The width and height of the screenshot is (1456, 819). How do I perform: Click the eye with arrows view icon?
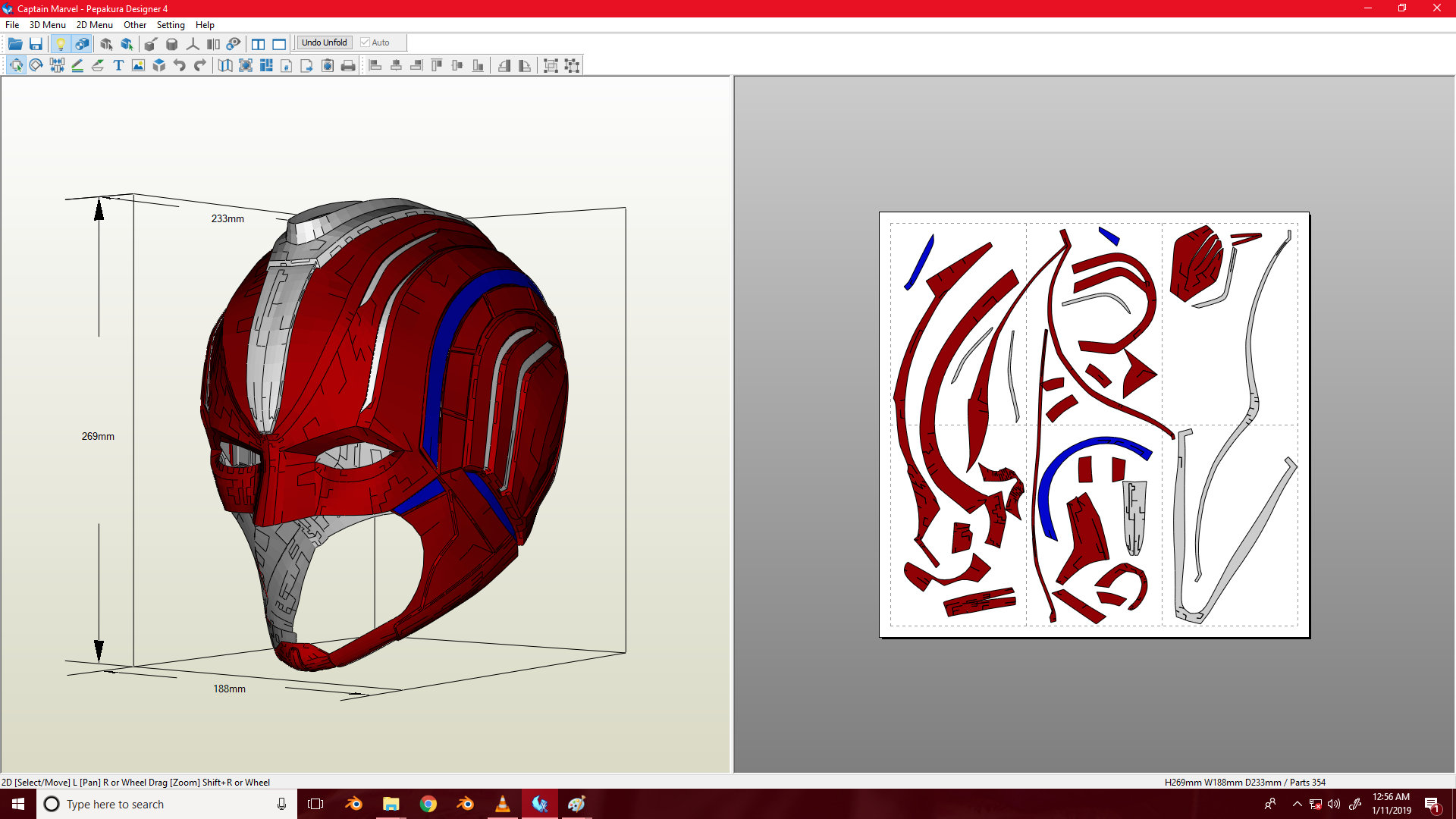pos(234,43)
